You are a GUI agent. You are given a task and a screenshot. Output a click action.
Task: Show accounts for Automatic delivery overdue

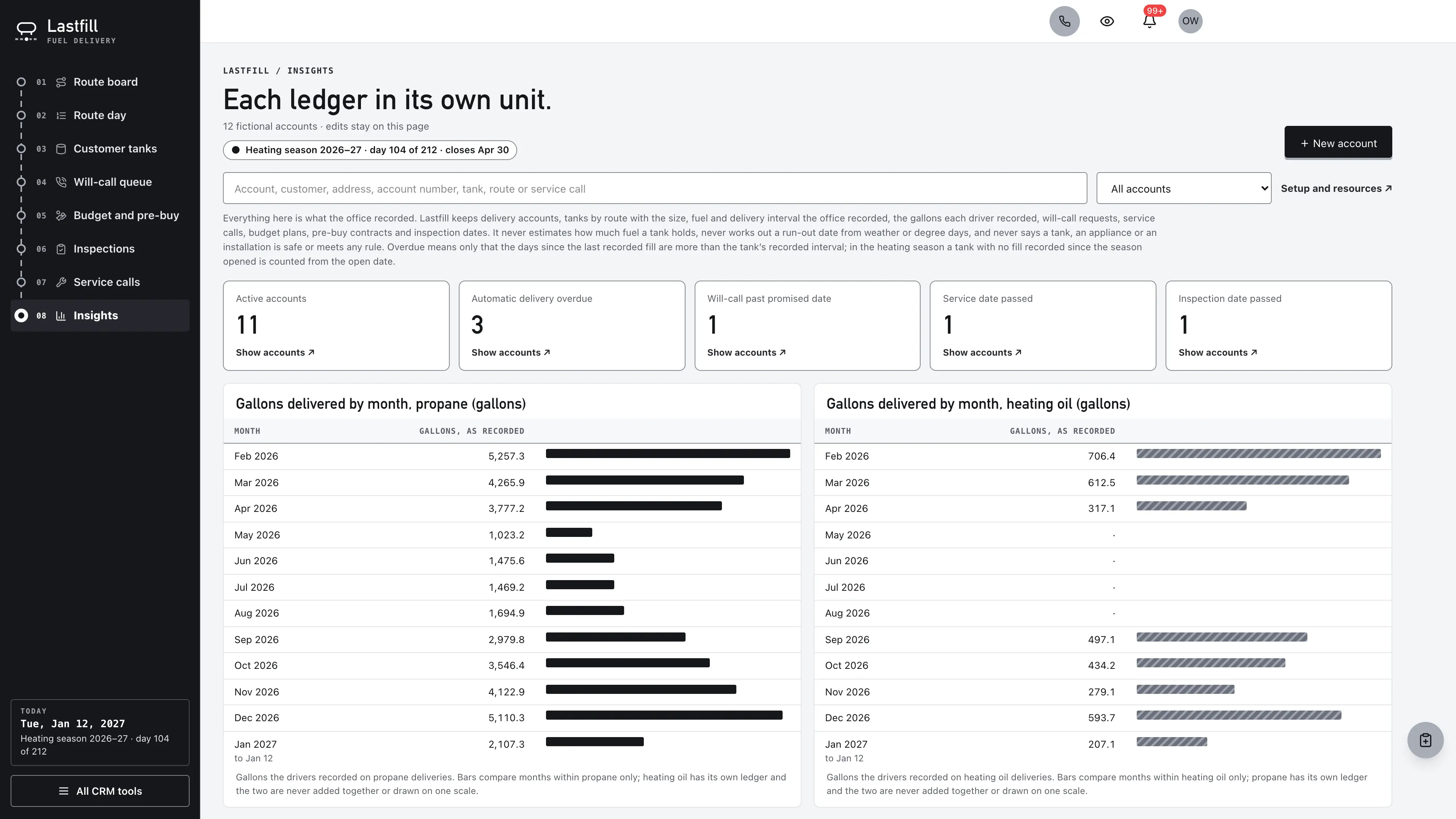pyautogui.click(x=510, y=352)
